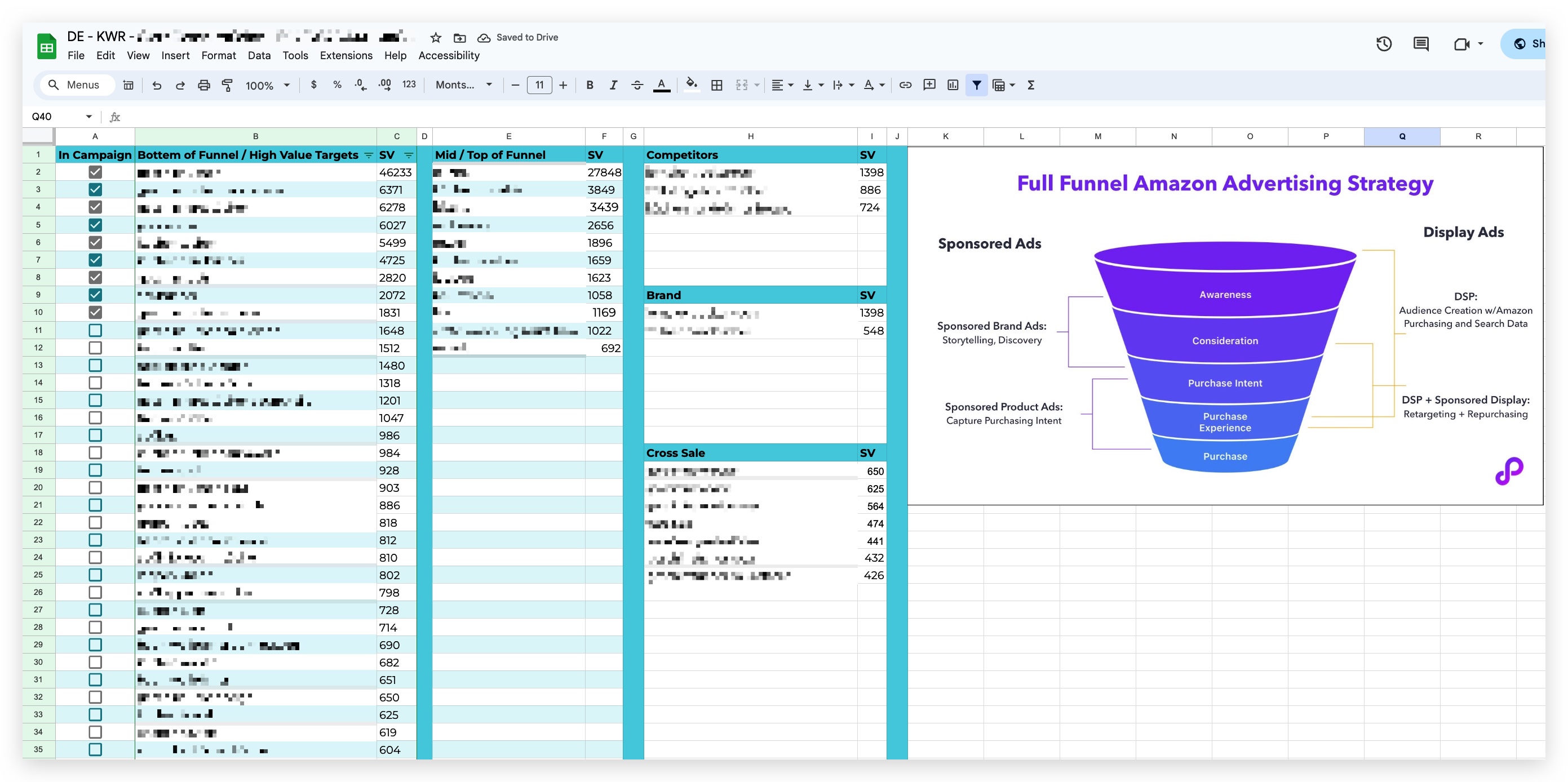This screenshot has width=1568, height=782.
Task: Check the In Campaign checkbox in row 11
Action: point(95,331)
